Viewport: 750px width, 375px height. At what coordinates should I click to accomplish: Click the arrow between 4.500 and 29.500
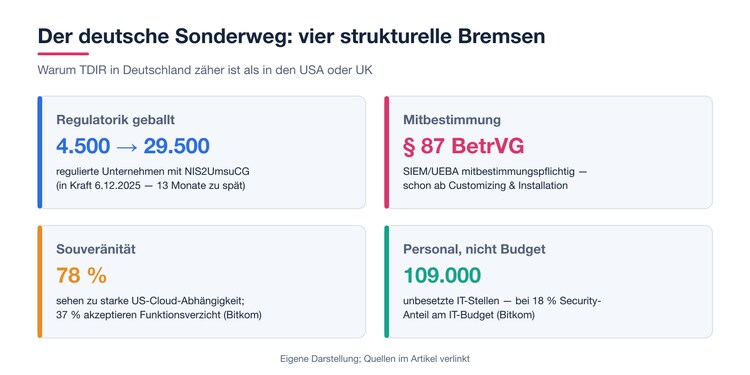pyautogui.click(x=127, y=147)
